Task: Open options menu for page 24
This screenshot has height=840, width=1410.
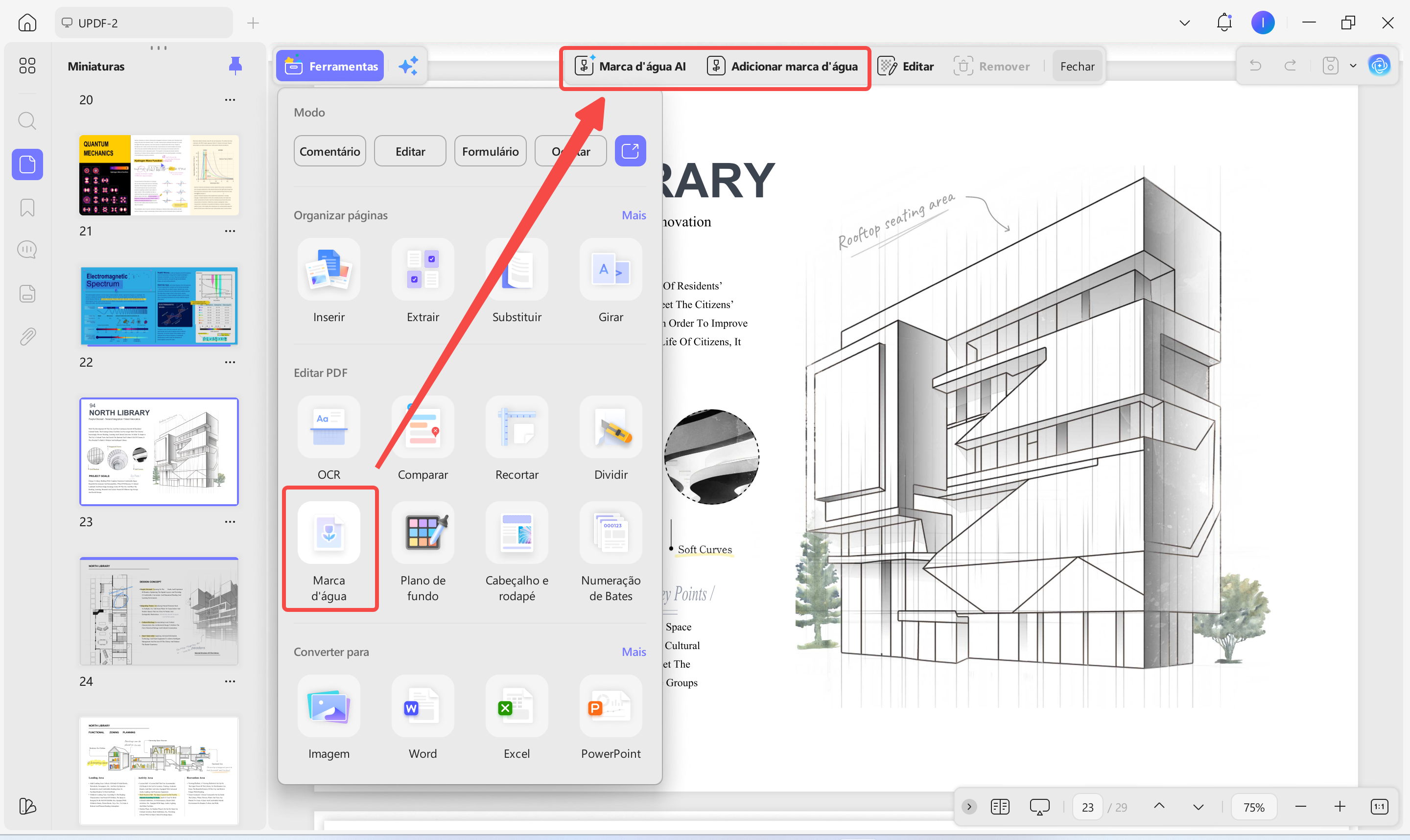Action: coord(230,681)
